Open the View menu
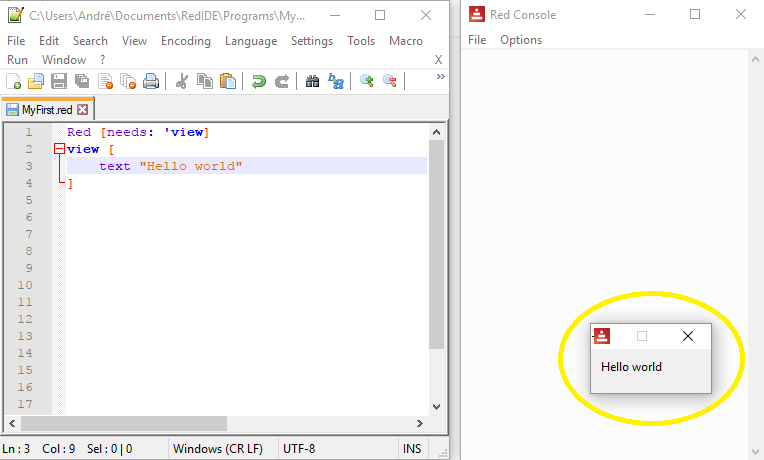This screenshot has width=764, height=460. [134, 41]
